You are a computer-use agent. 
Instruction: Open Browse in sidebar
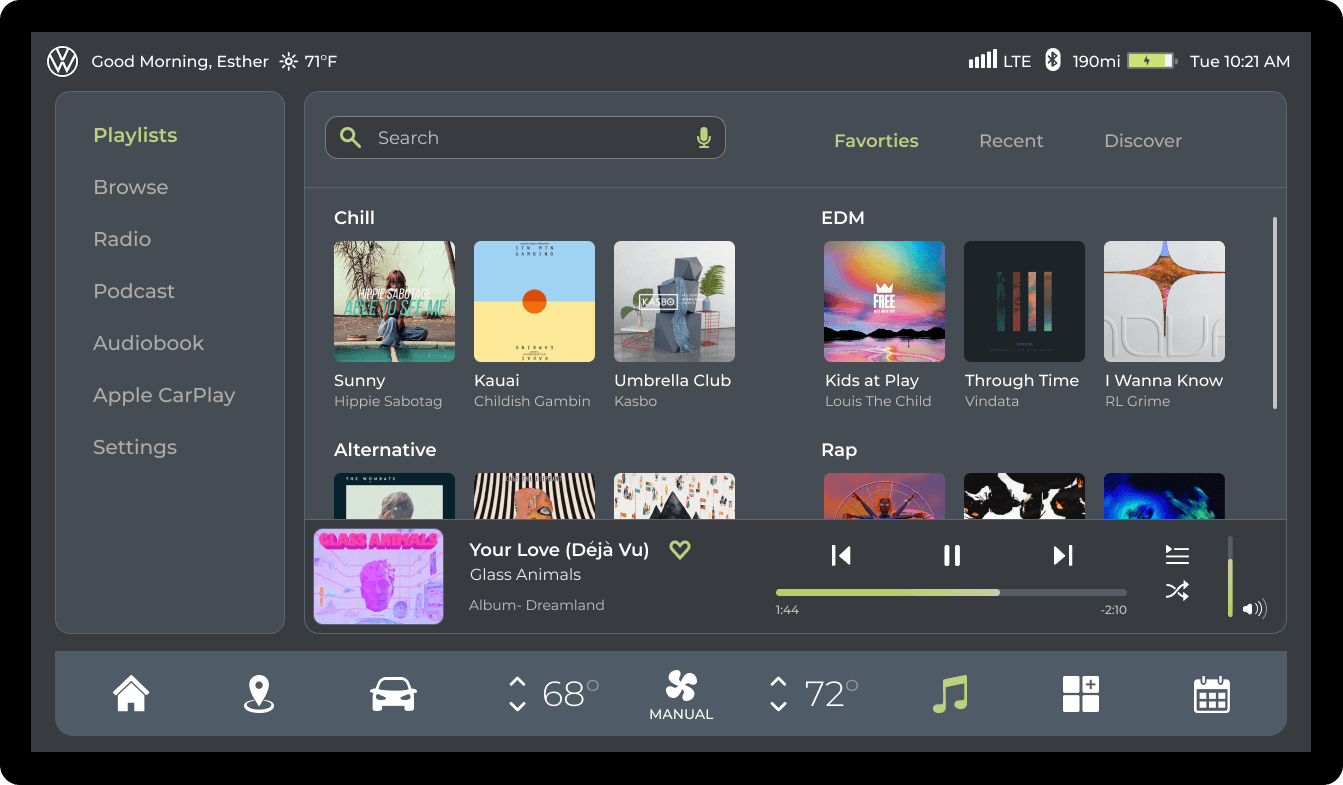131,187
